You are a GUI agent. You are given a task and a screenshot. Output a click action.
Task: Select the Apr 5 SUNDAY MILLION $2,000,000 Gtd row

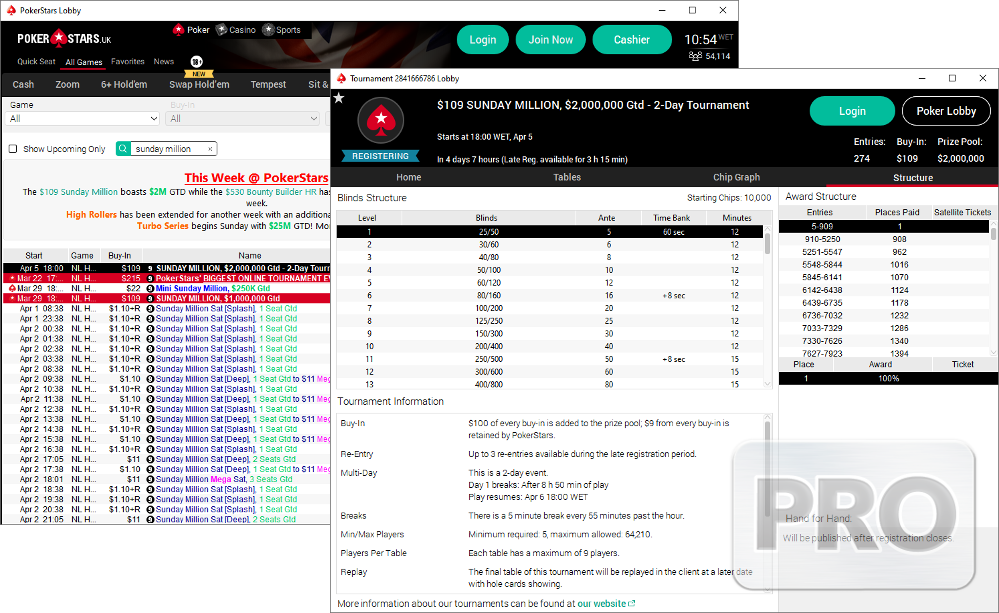(x=167, y=268)
